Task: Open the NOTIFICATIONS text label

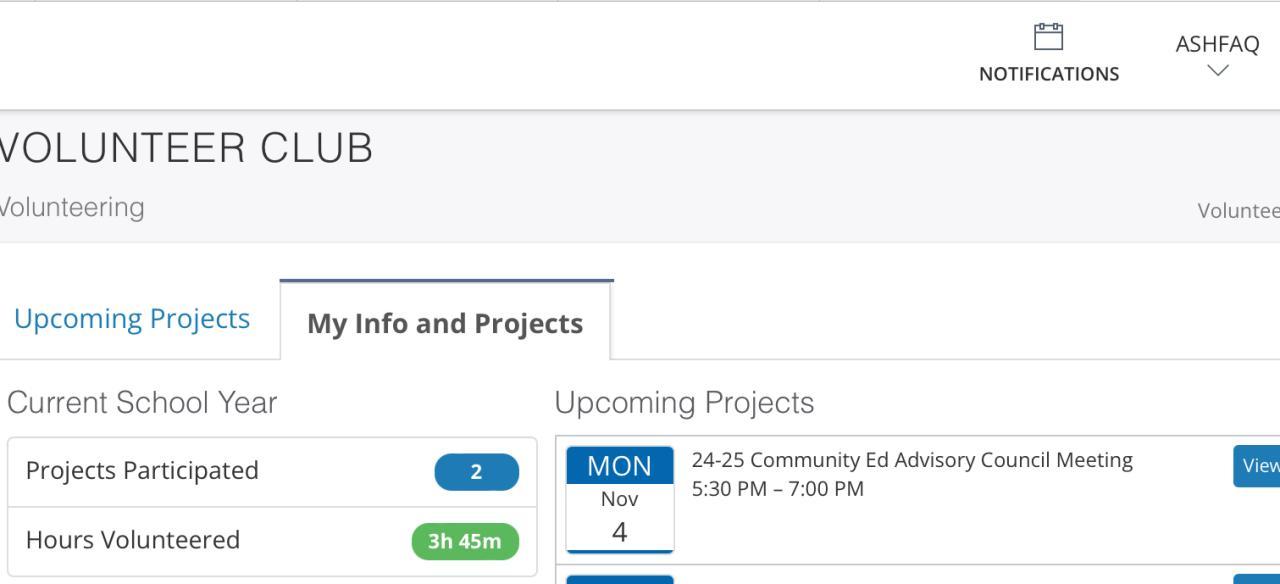Action: pos(1049,74)
